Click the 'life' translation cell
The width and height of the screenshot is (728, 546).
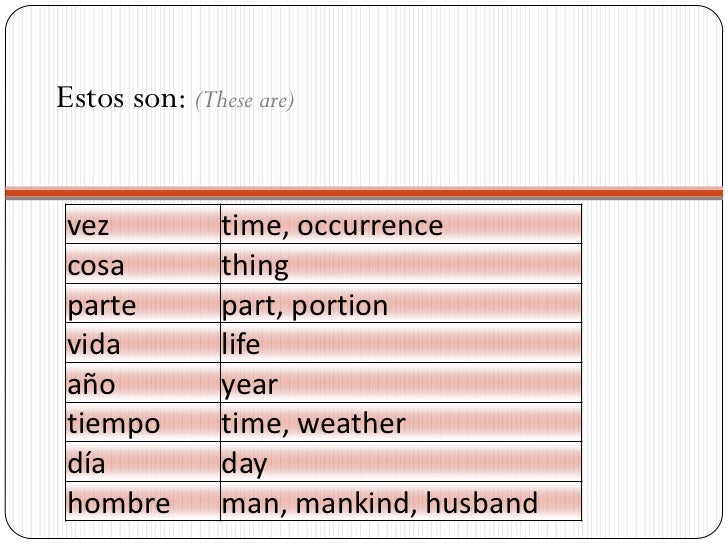[401, 343]
